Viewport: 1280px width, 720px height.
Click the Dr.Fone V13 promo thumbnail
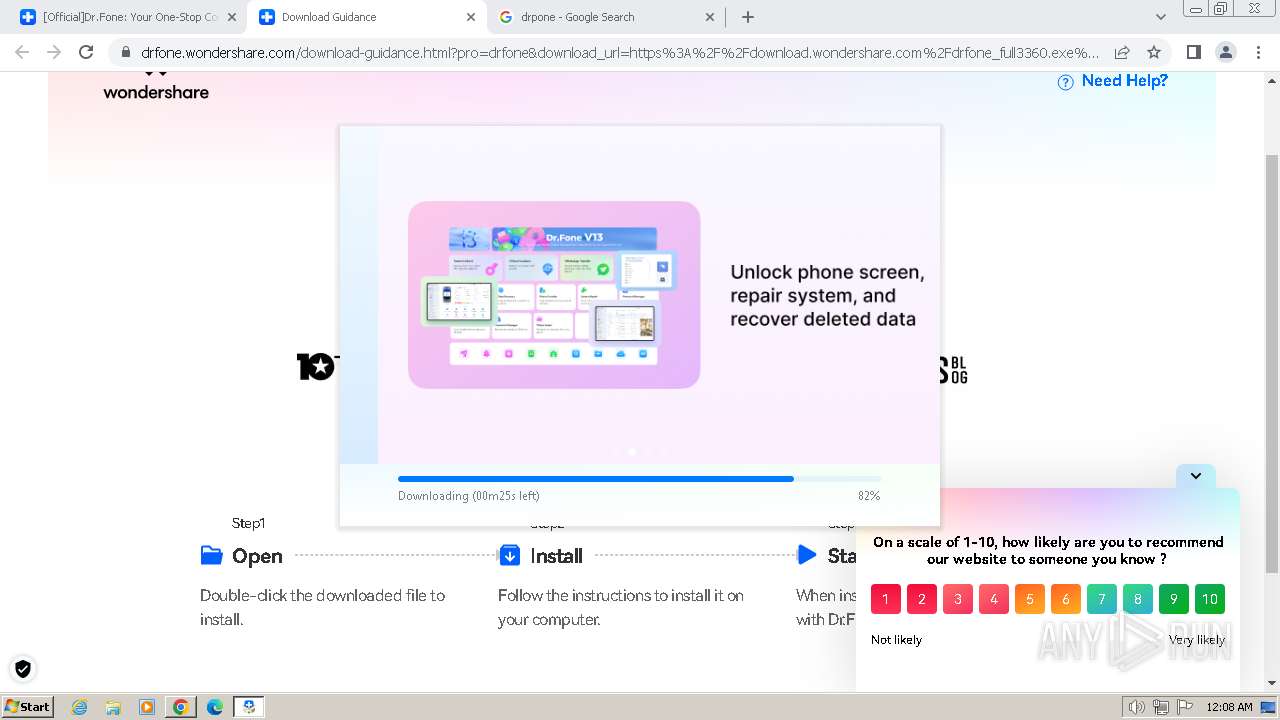pos(554,295)
